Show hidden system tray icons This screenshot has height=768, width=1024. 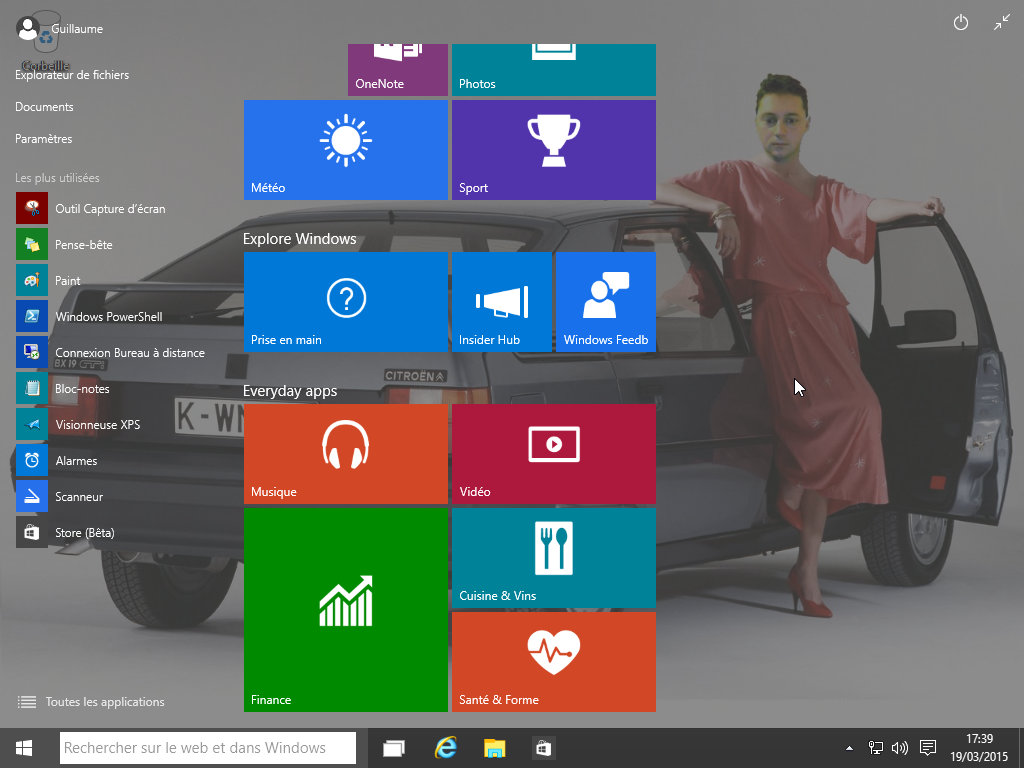850,748
